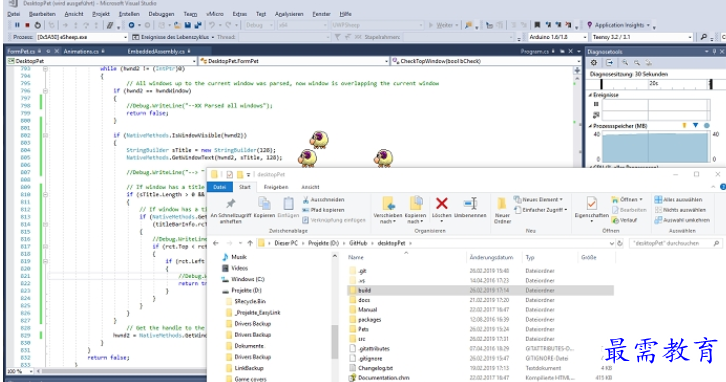The image size is (726, 382).
Task: Open Neues Element dropdown
Action: pos(538,200)
